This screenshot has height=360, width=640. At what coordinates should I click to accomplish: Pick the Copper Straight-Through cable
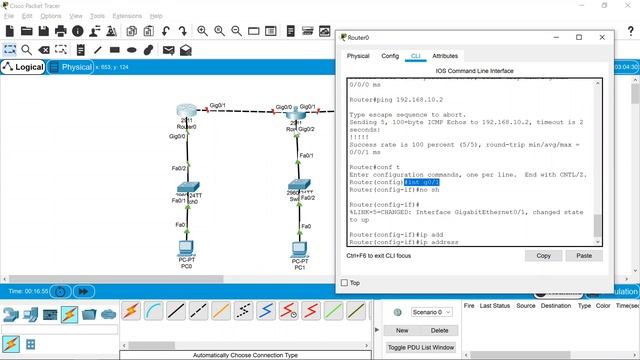tap(176, 311)
